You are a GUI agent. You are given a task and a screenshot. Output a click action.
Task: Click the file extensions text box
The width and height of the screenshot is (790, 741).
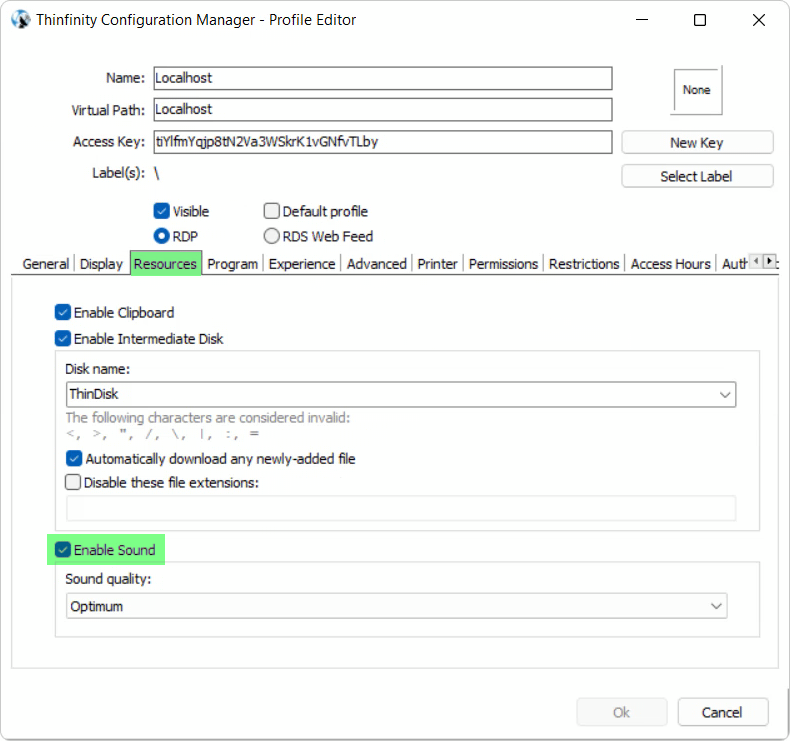[401, 508]
